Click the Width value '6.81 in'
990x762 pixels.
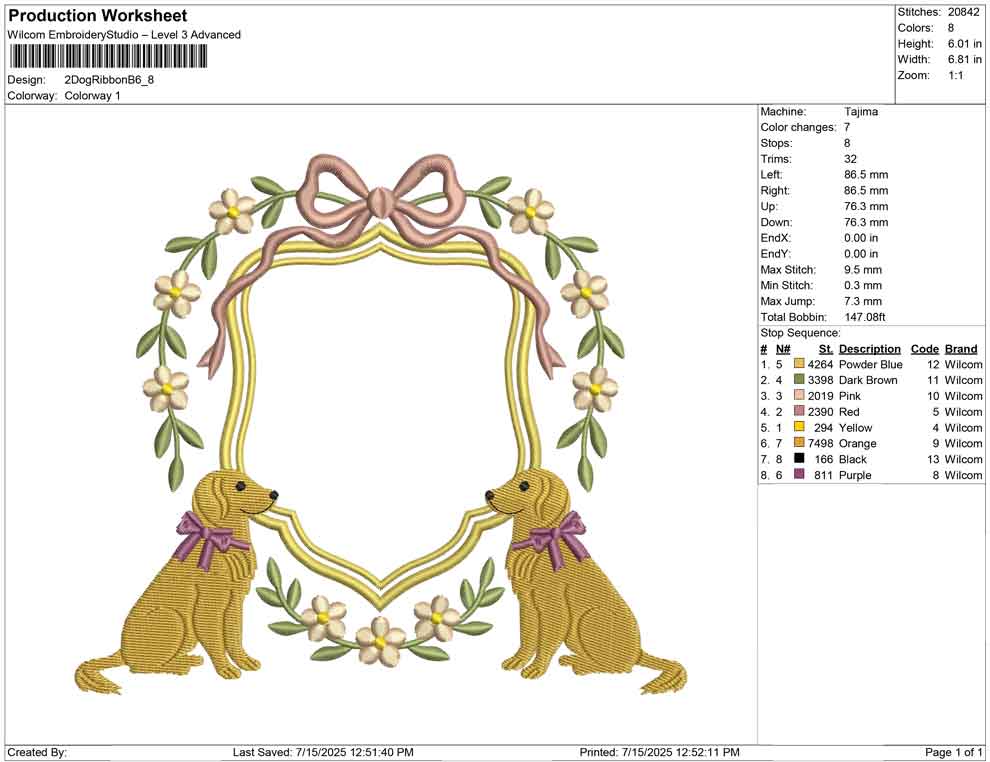coord(965,59)
